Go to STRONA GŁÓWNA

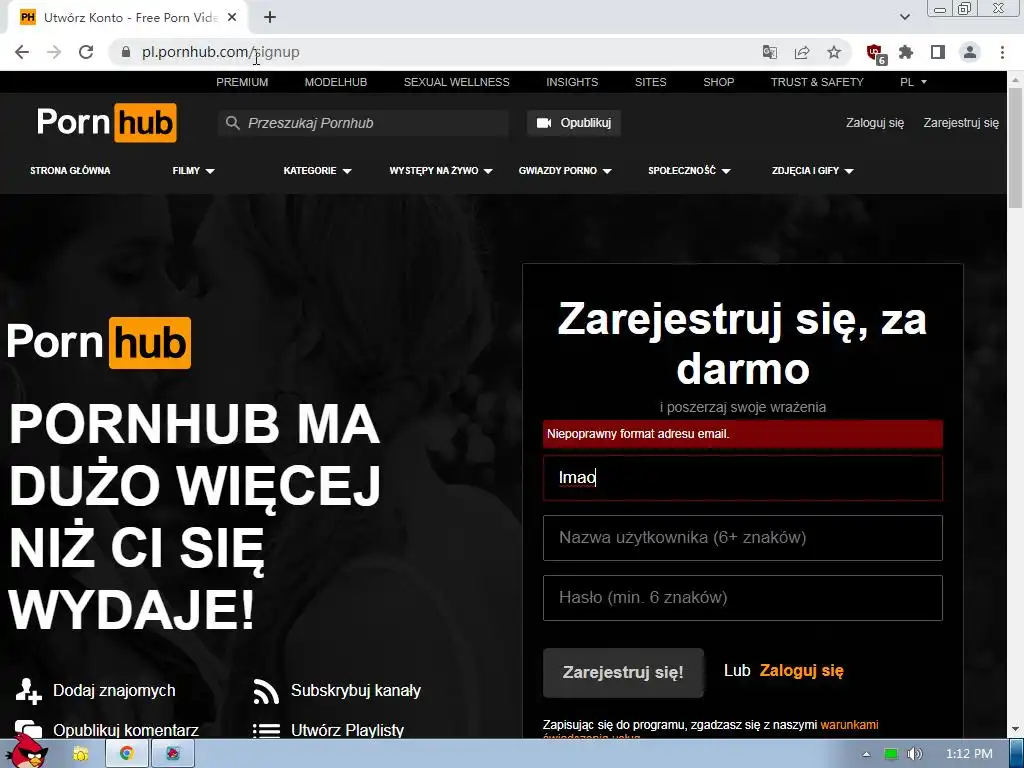pyautogui.click(x=70, y=170)
